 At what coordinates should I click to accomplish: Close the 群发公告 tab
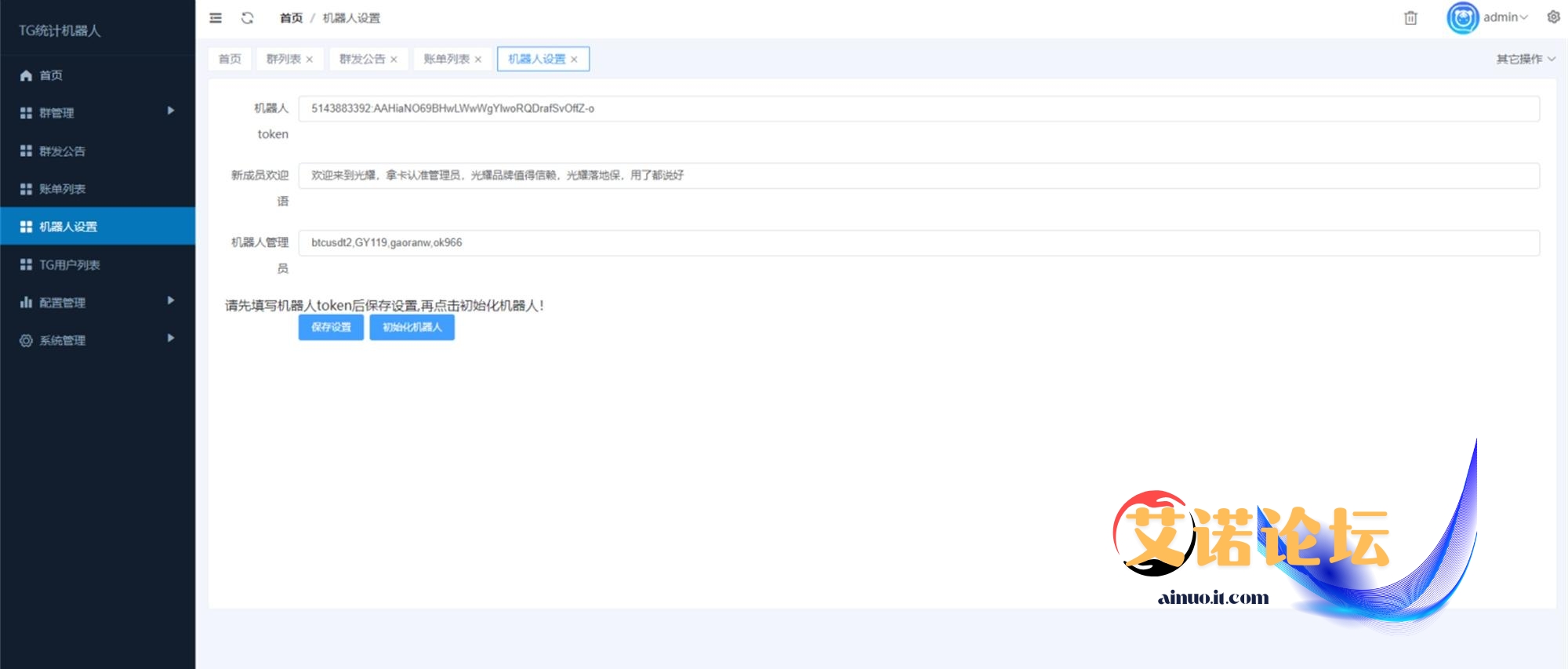pos(394,60)
